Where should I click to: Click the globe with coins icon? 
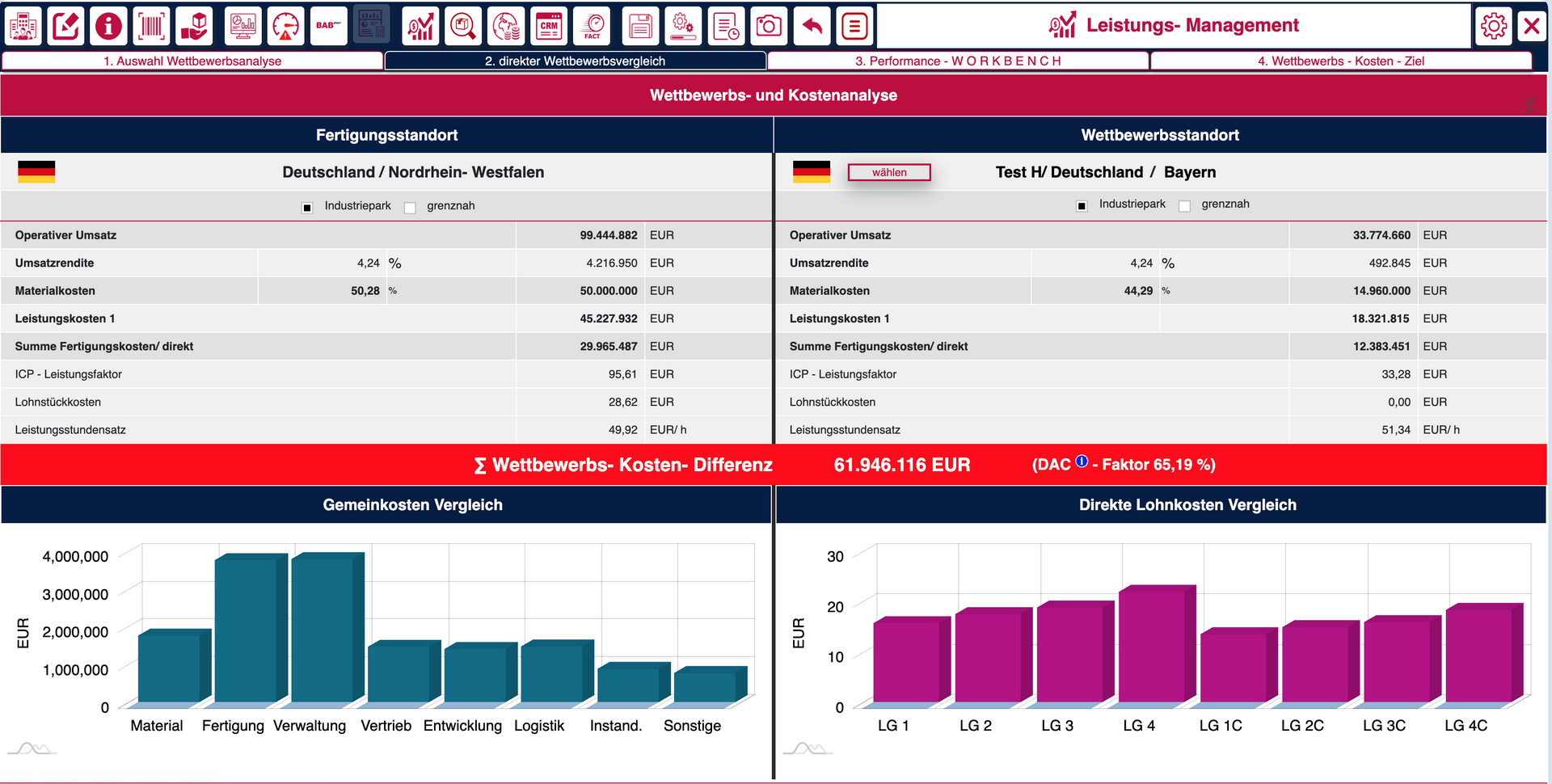point(507,26)
